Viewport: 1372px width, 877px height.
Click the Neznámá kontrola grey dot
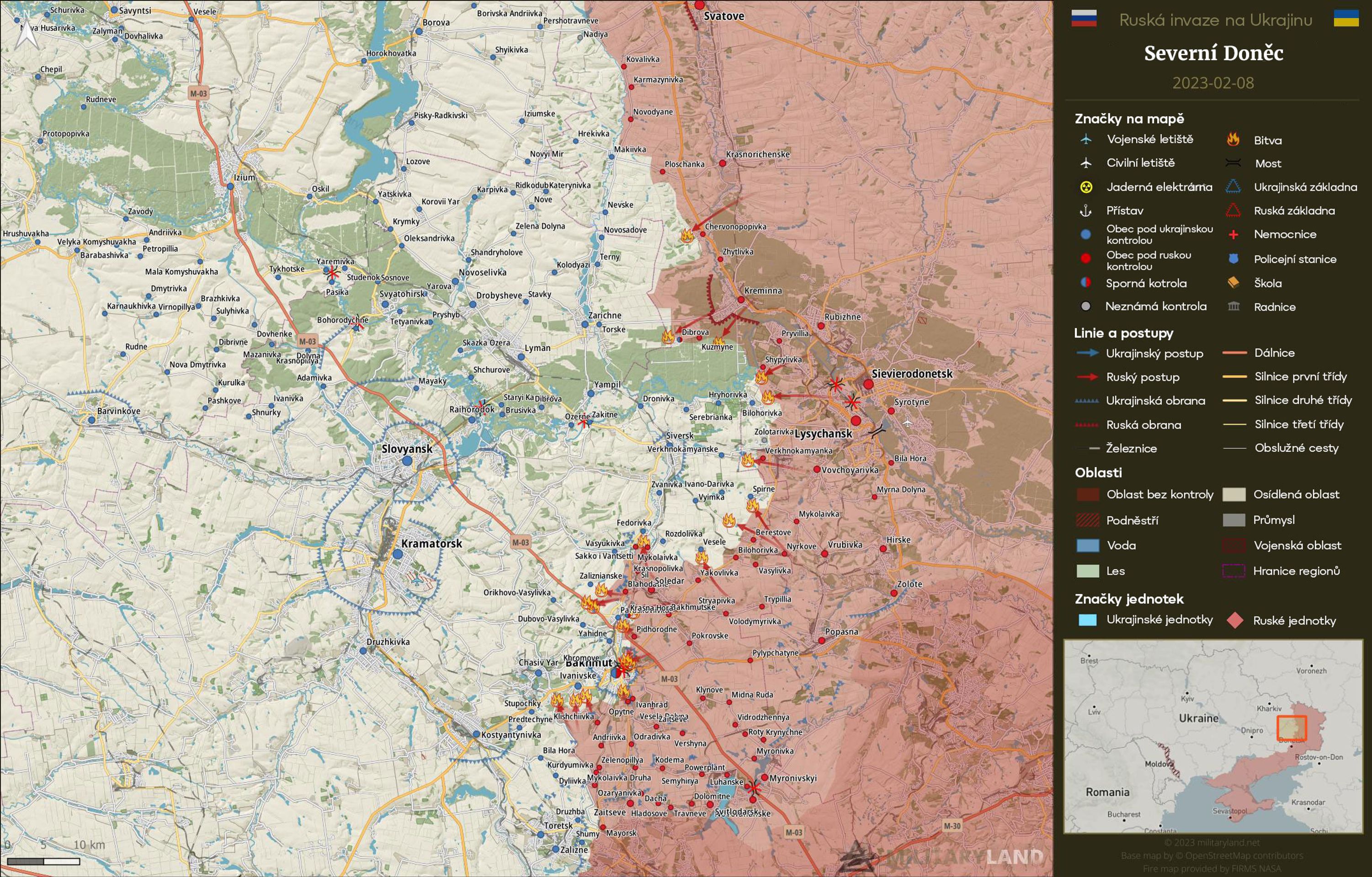tap(1085, 306)
